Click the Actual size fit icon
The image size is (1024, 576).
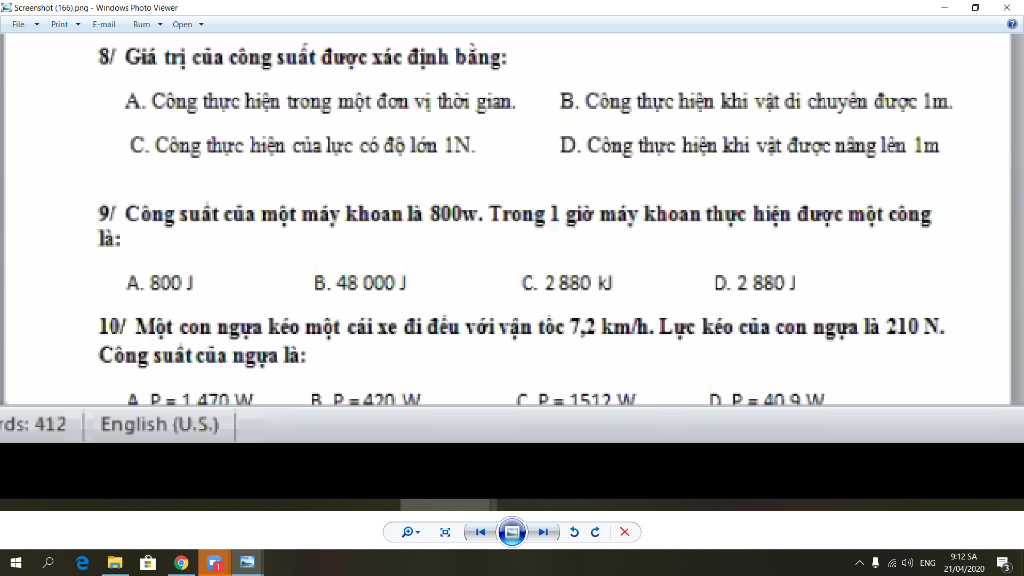point(445,532)
